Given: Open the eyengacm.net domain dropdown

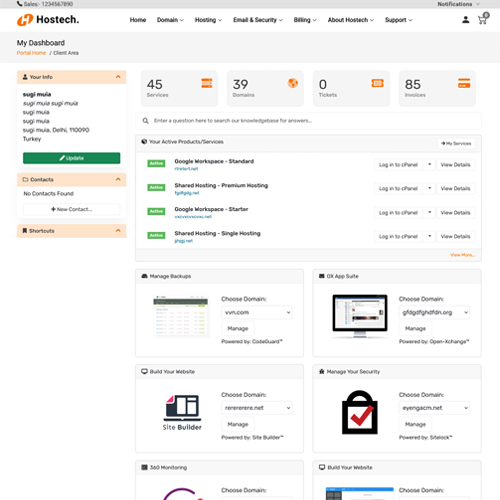Looking at the screenshot, I should coord(434,408).
